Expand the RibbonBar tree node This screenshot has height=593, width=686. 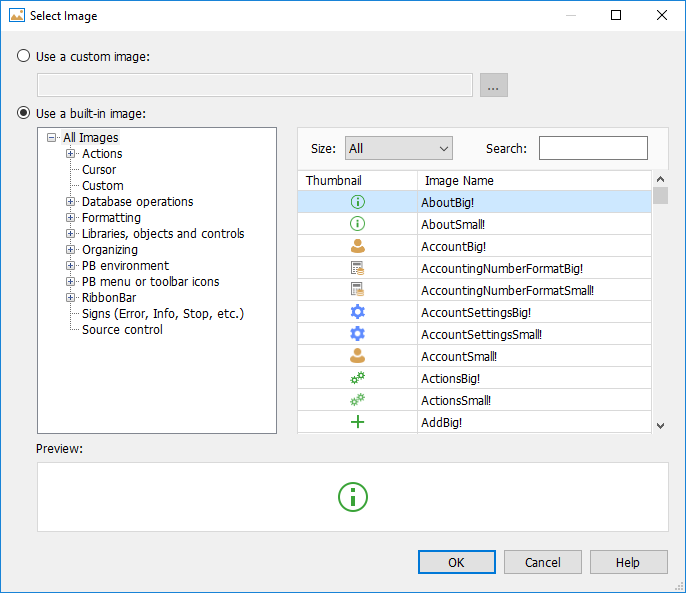click(71, 298)
